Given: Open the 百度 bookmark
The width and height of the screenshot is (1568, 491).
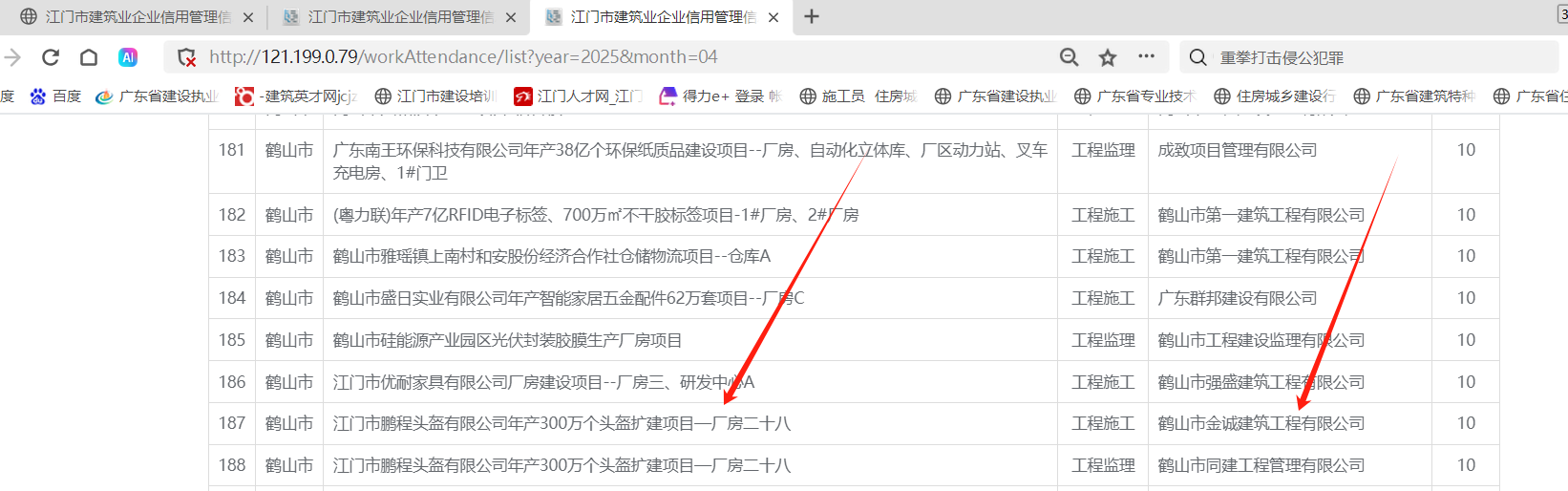Looking at the screenshot, I should click(55, 96).
